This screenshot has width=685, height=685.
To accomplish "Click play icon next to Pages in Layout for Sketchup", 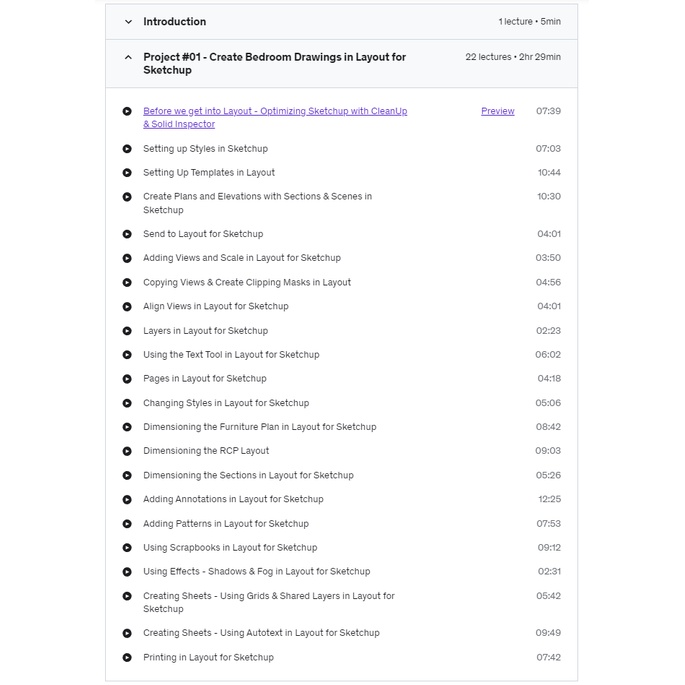I will [x=127, y=379].
